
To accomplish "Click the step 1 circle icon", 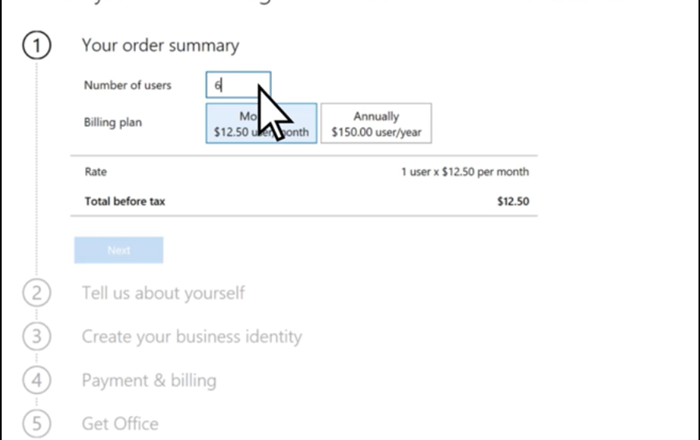I will coord(37,46).
